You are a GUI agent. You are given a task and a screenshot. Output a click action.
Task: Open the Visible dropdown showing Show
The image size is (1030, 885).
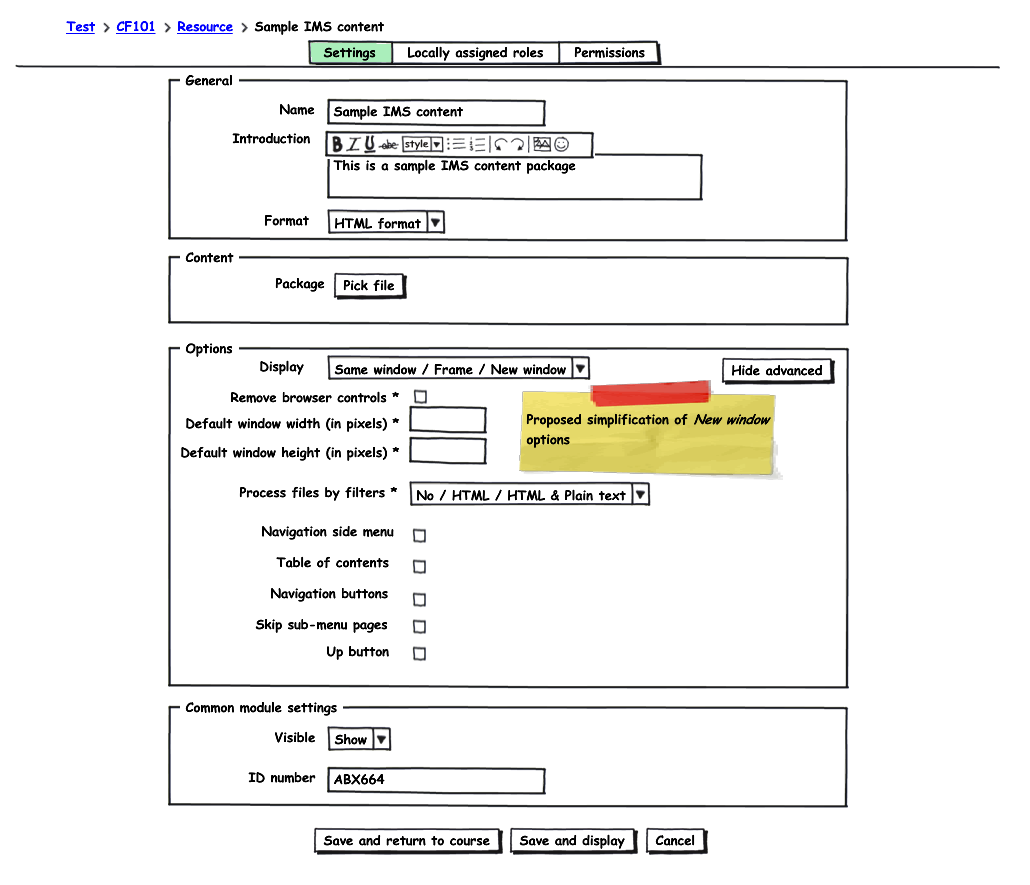359,739
